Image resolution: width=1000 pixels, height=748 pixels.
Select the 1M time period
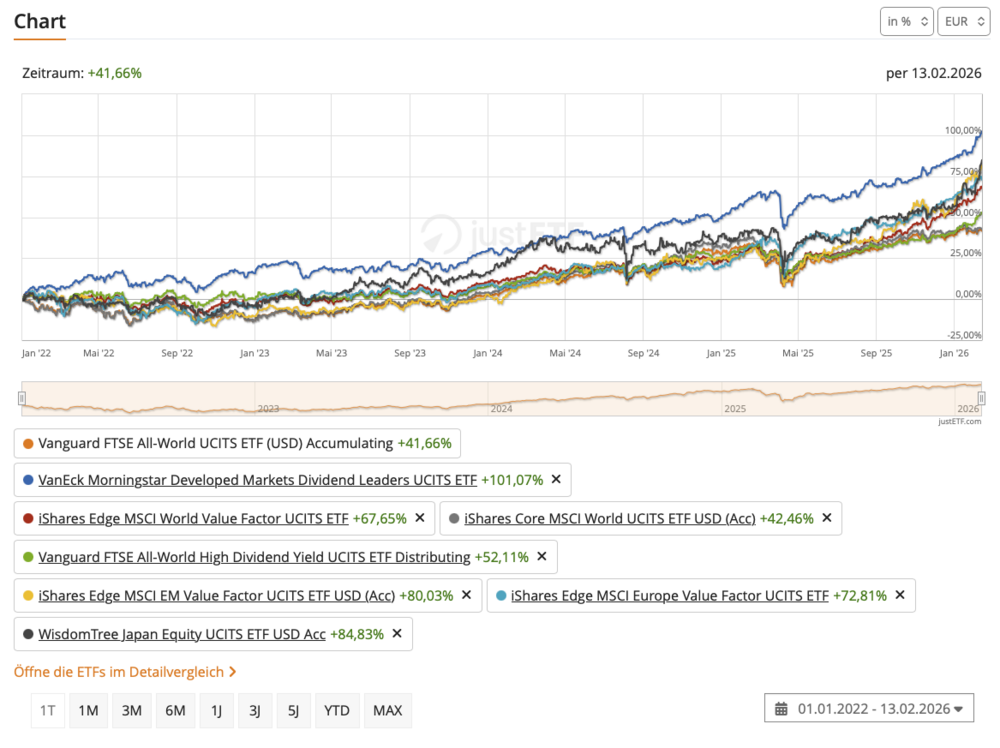(88, 710)
